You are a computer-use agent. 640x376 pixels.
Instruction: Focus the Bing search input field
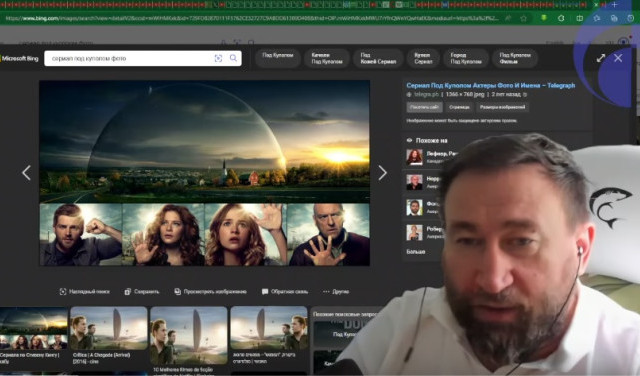pyautogui.click(x=131, y=58)
